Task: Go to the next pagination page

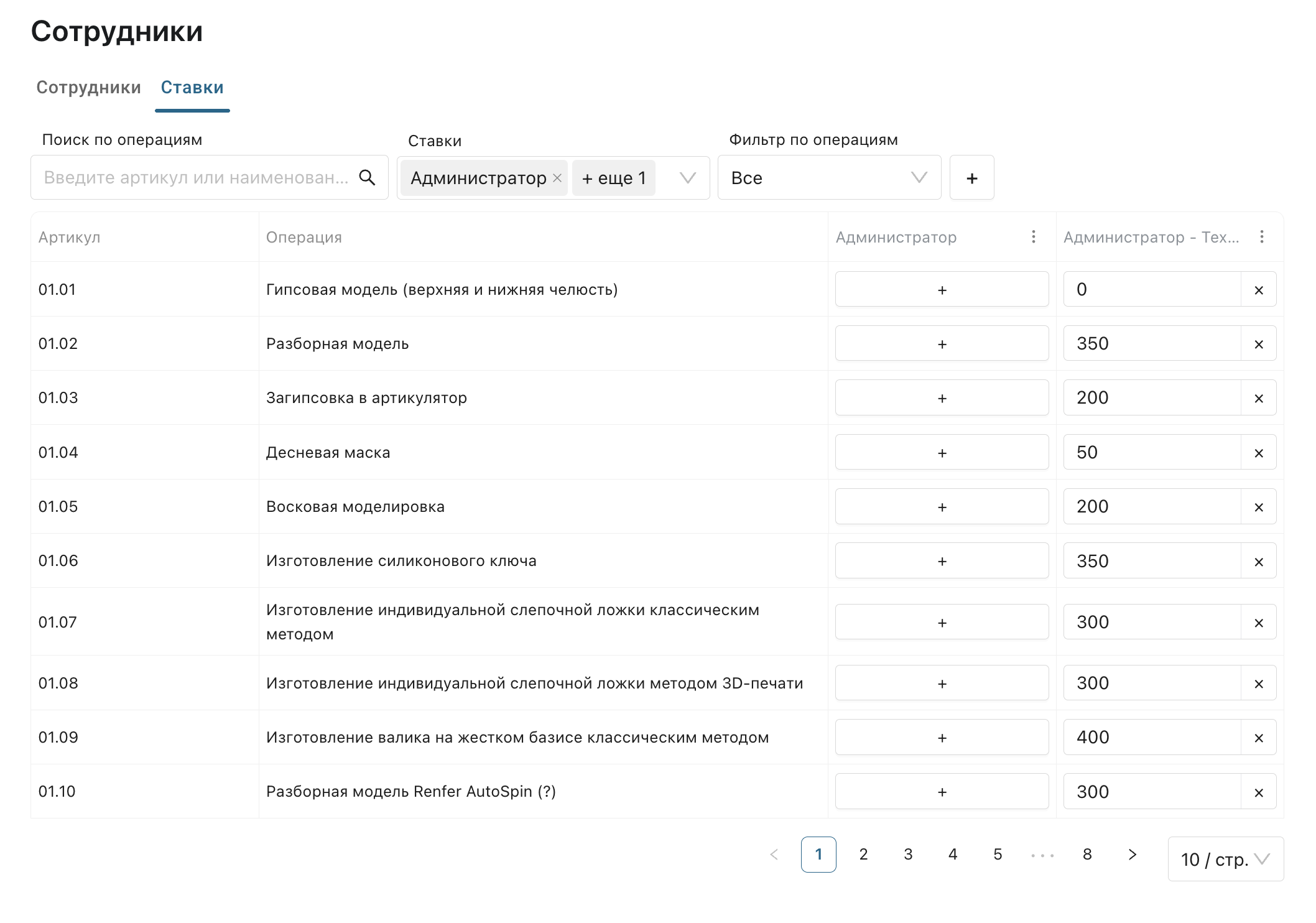Action: pyautogui.click(x=1132, y=855)
